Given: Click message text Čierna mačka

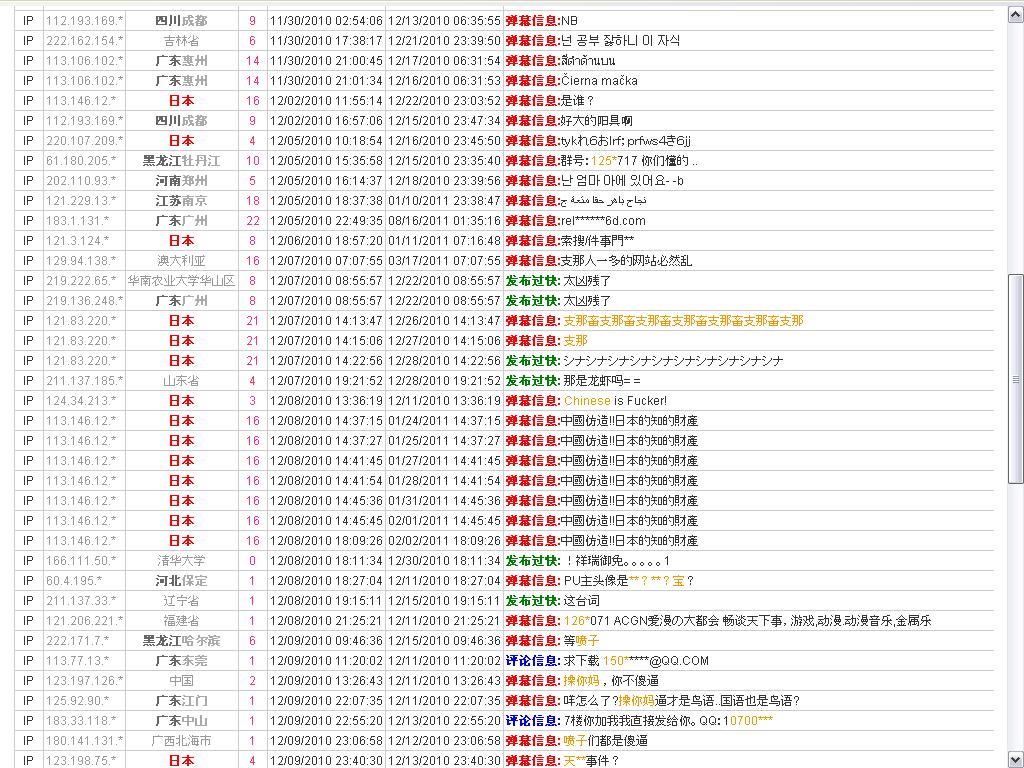Looking at the screenshot, I should (x=600, y=81).
